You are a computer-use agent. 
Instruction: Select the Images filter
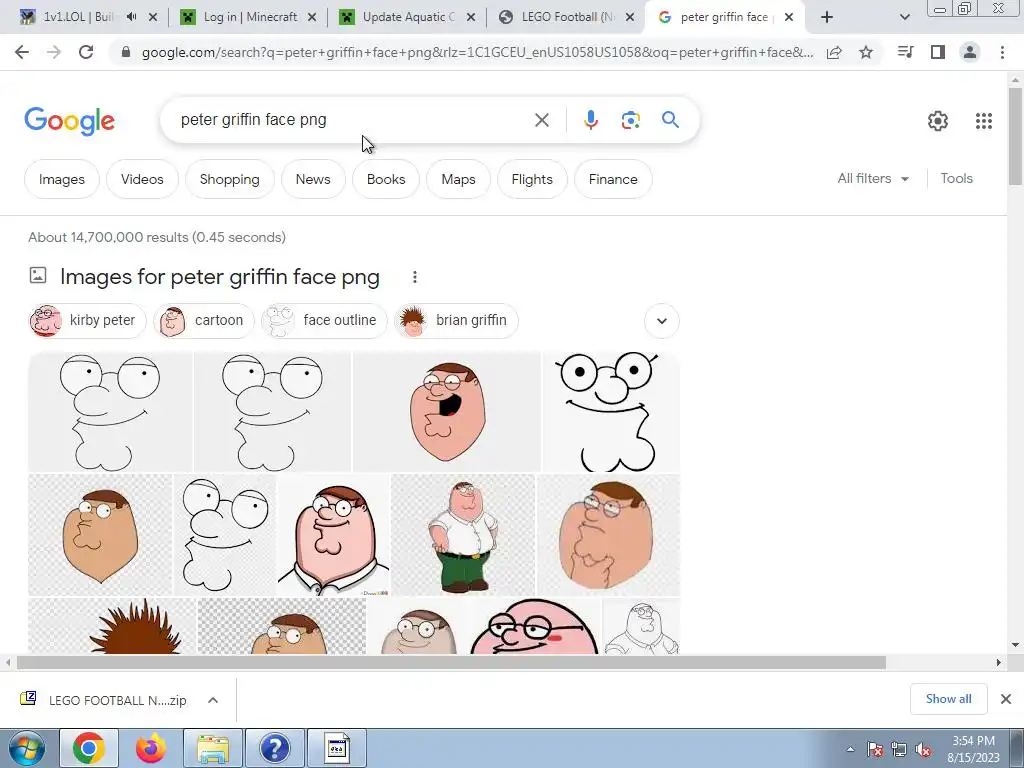(62, 179)
